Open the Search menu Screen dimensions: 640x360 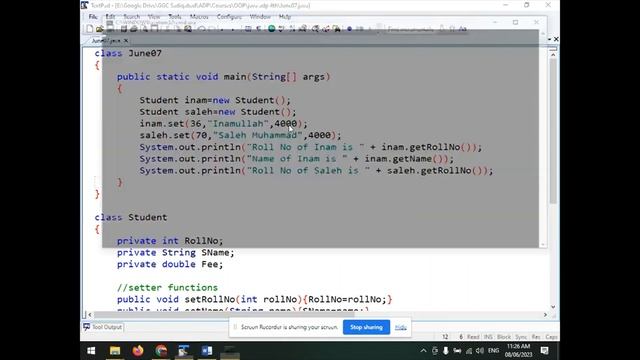tap(131, 17)
